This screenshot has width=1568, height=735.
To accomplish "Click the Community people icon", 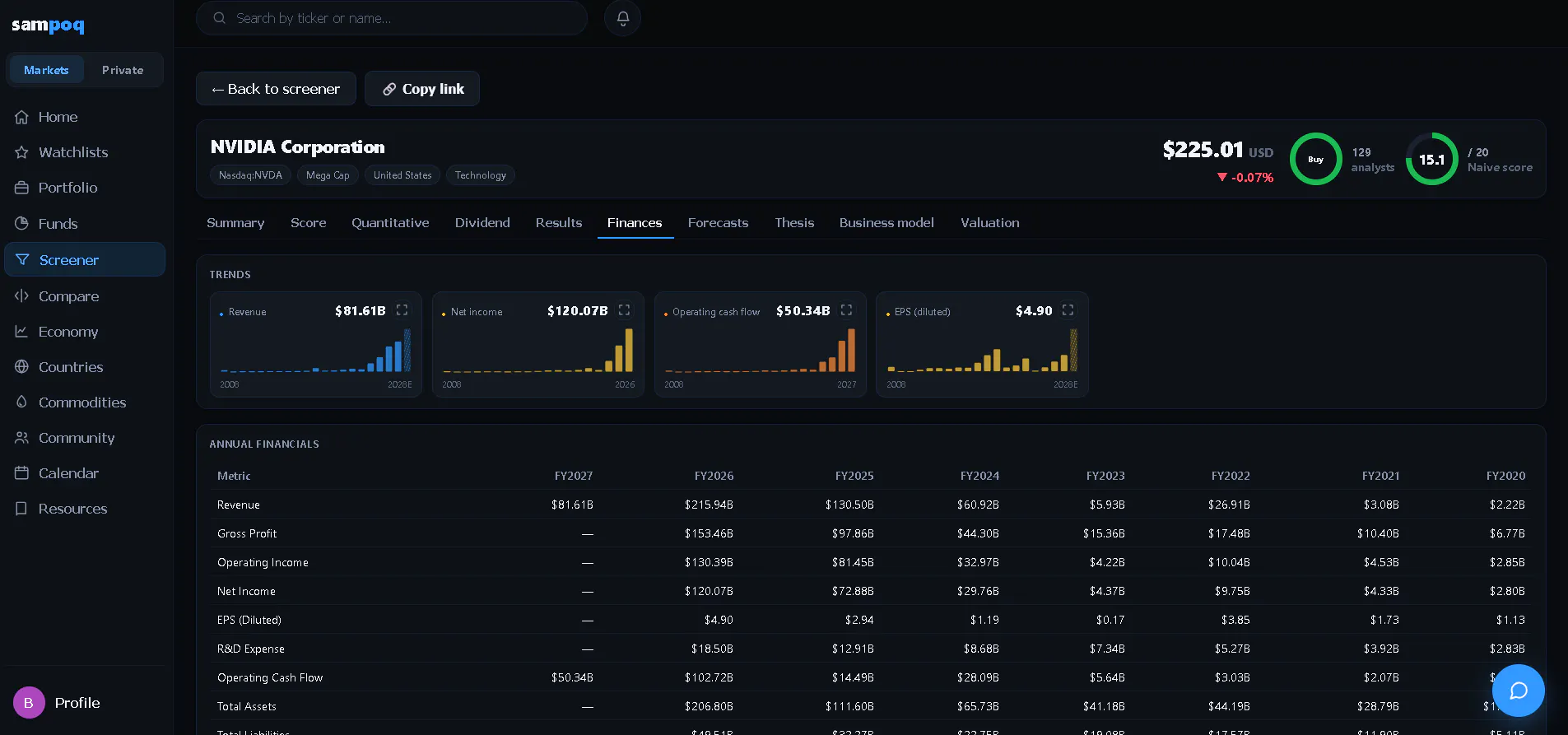I will point(22,438).
